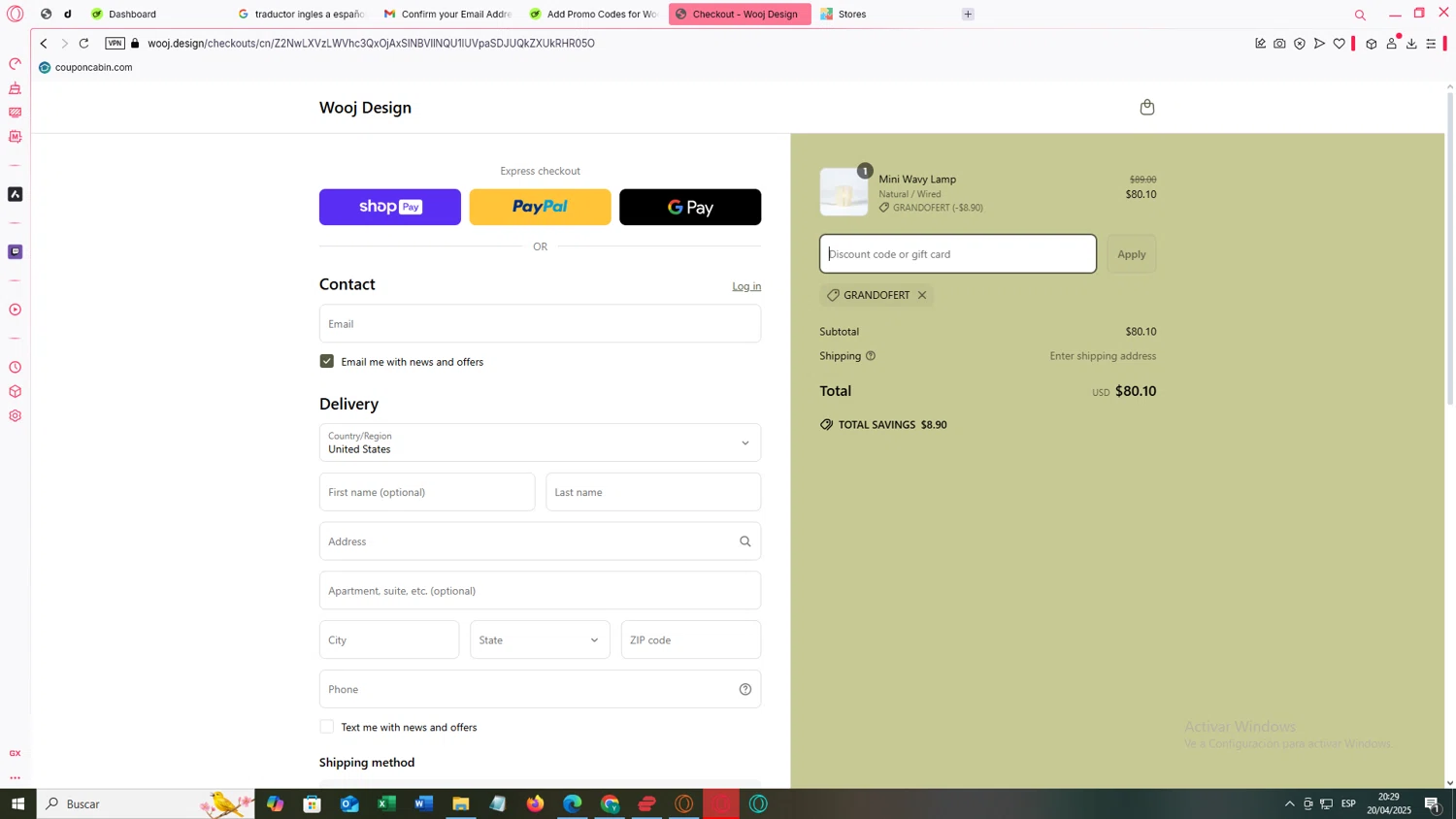Click the phone field help icon
Image resolution: width=1456 pixels, height=819 pixels.
click(745, 689)
